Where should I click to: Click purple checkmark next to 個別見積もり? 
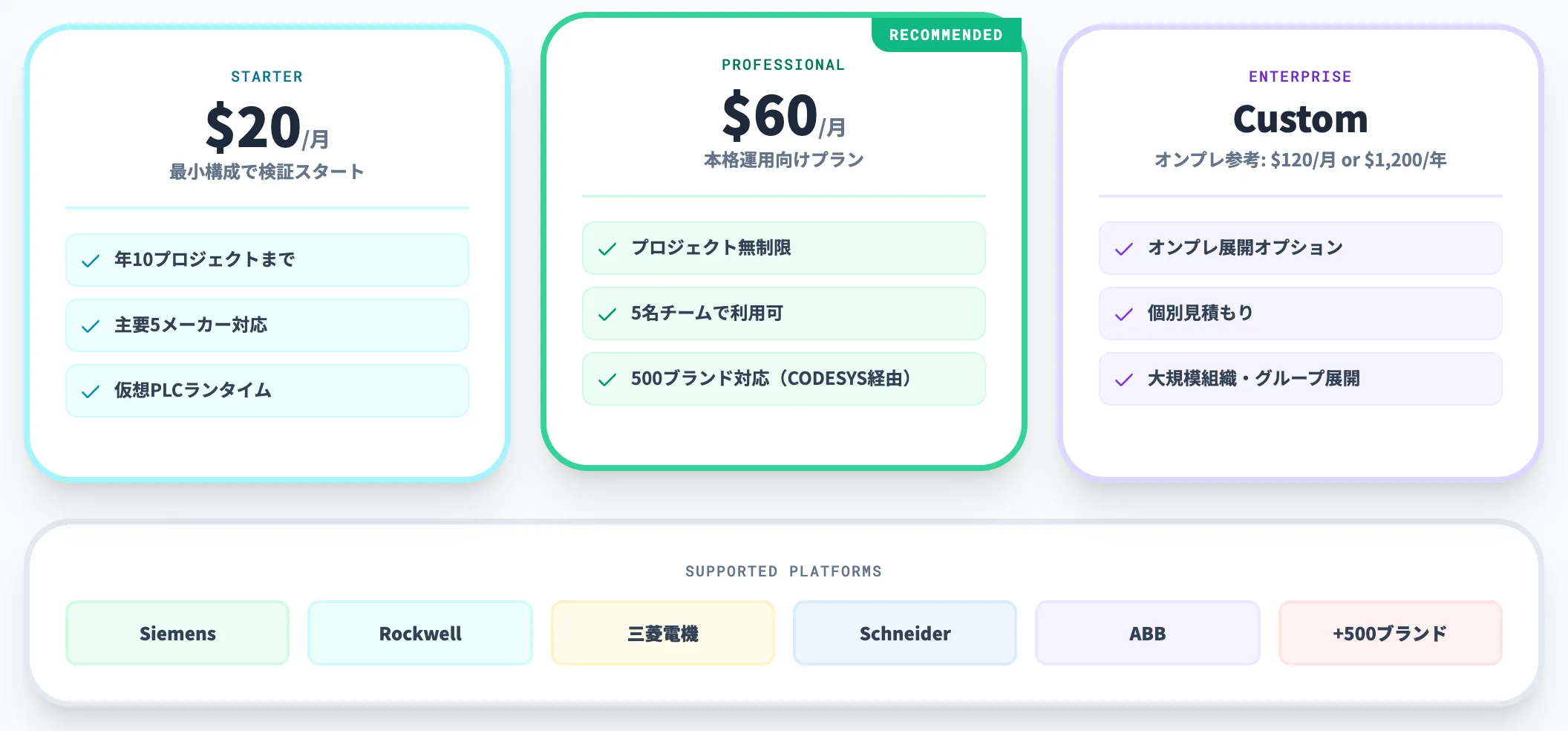click(x=1124, y=314)
